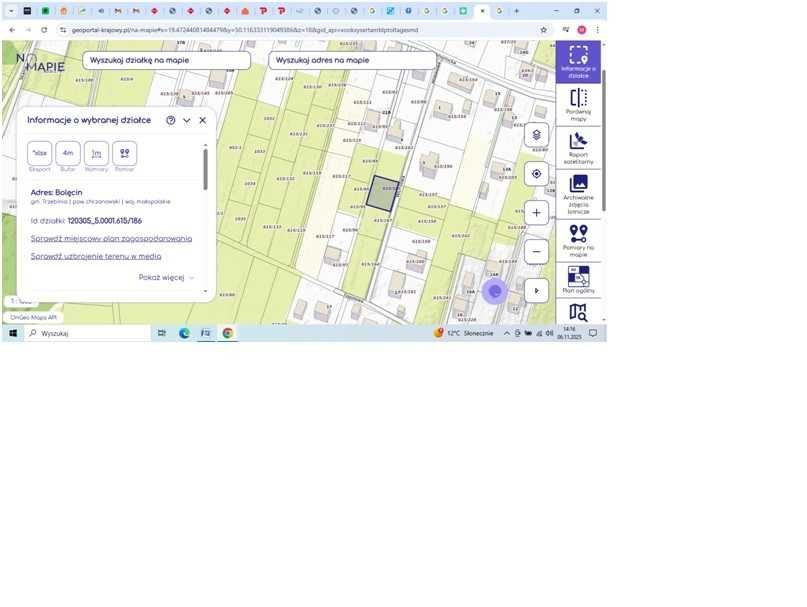
Task: Click the Adres: Bolęcin text
Action: [x=56, y=192]
